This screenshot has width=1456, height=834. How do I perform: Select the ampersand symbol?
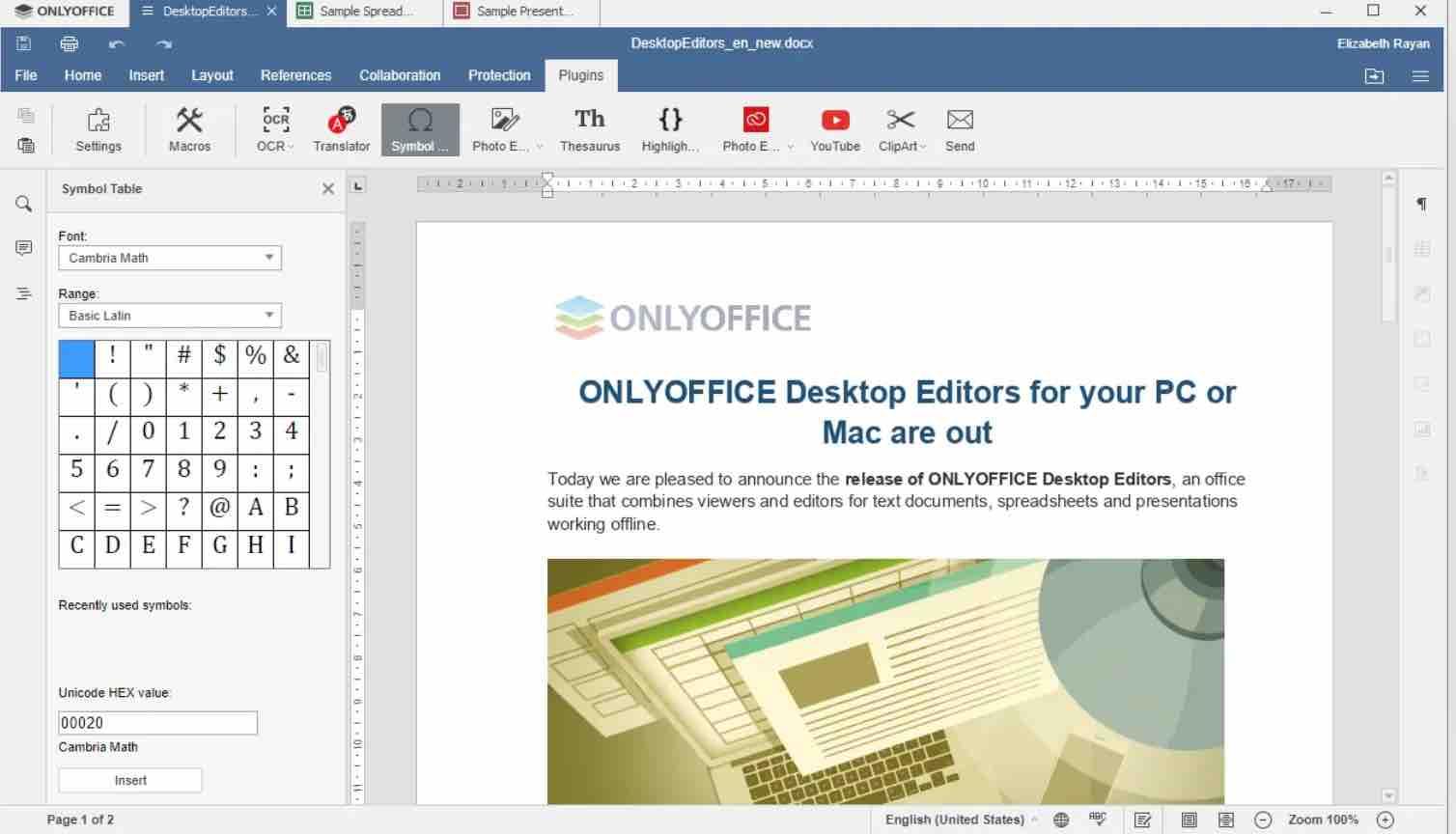292,356
